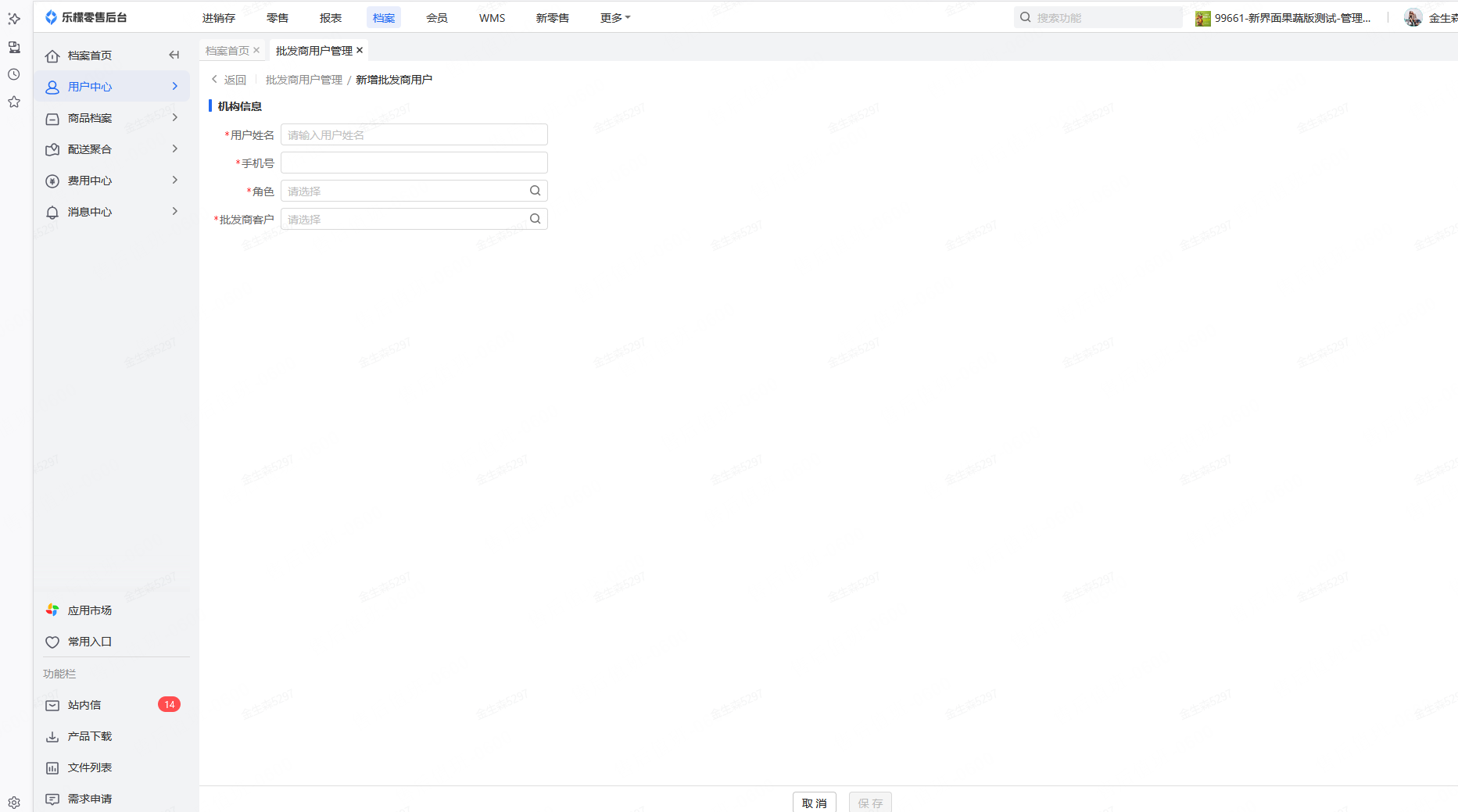Click the 乐檬零售后台 logo
This screenshot has width=1458, height=812.
point(86,17)
